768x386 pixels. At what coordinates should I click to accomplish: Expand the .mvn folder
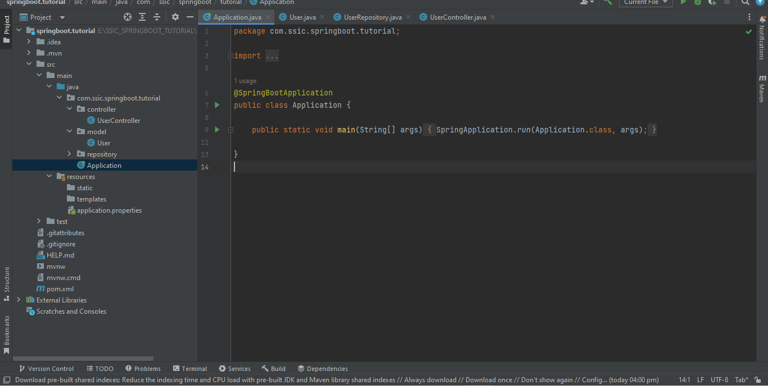point(29,53)
